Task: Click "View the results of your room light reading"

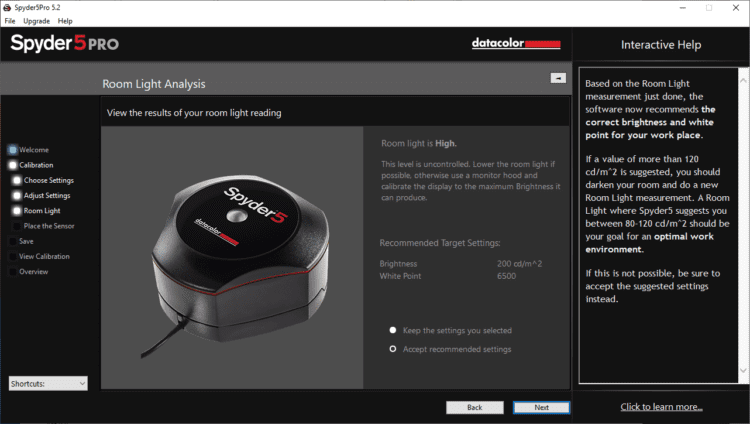Action: 194,113
